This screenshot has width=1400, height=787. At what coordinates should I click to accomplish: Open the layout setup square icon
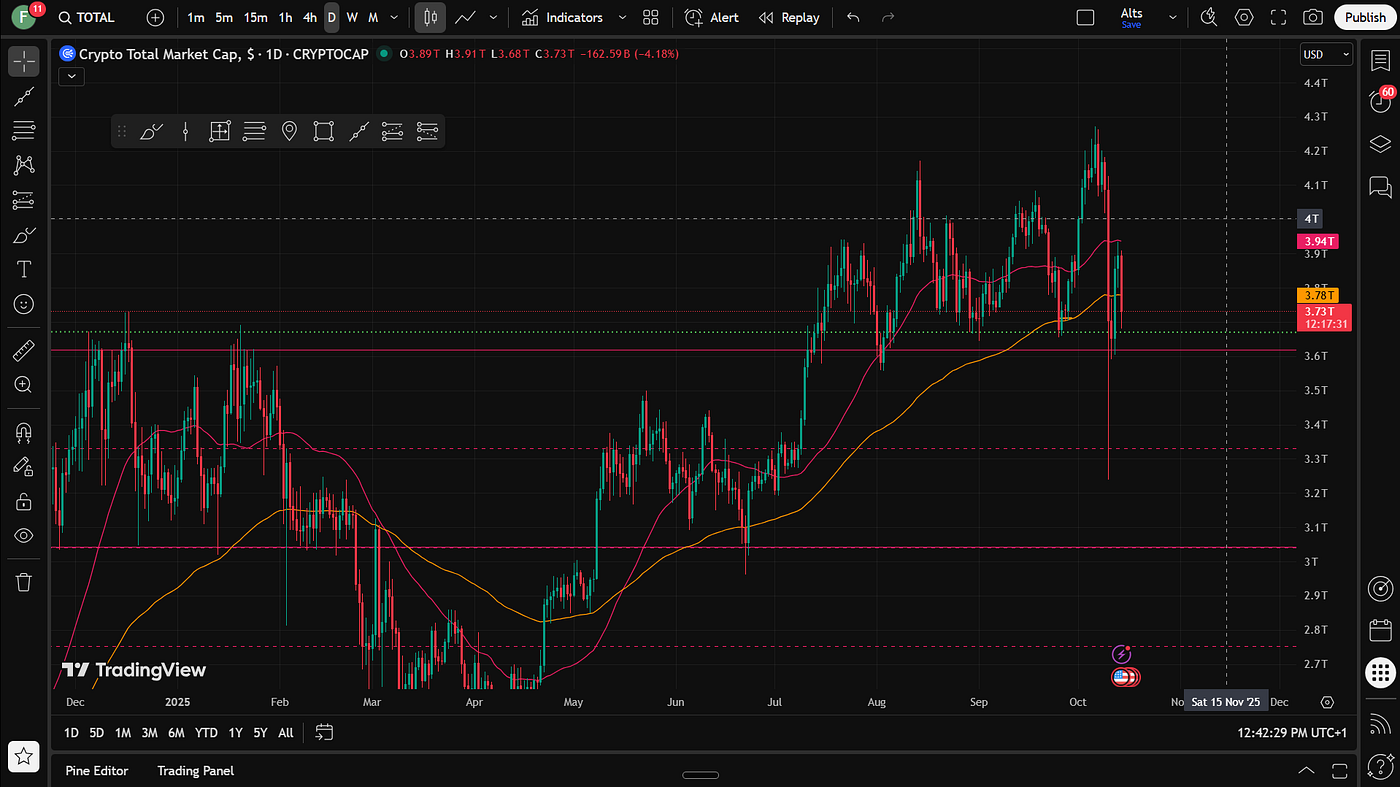[x=1085, y=17]
